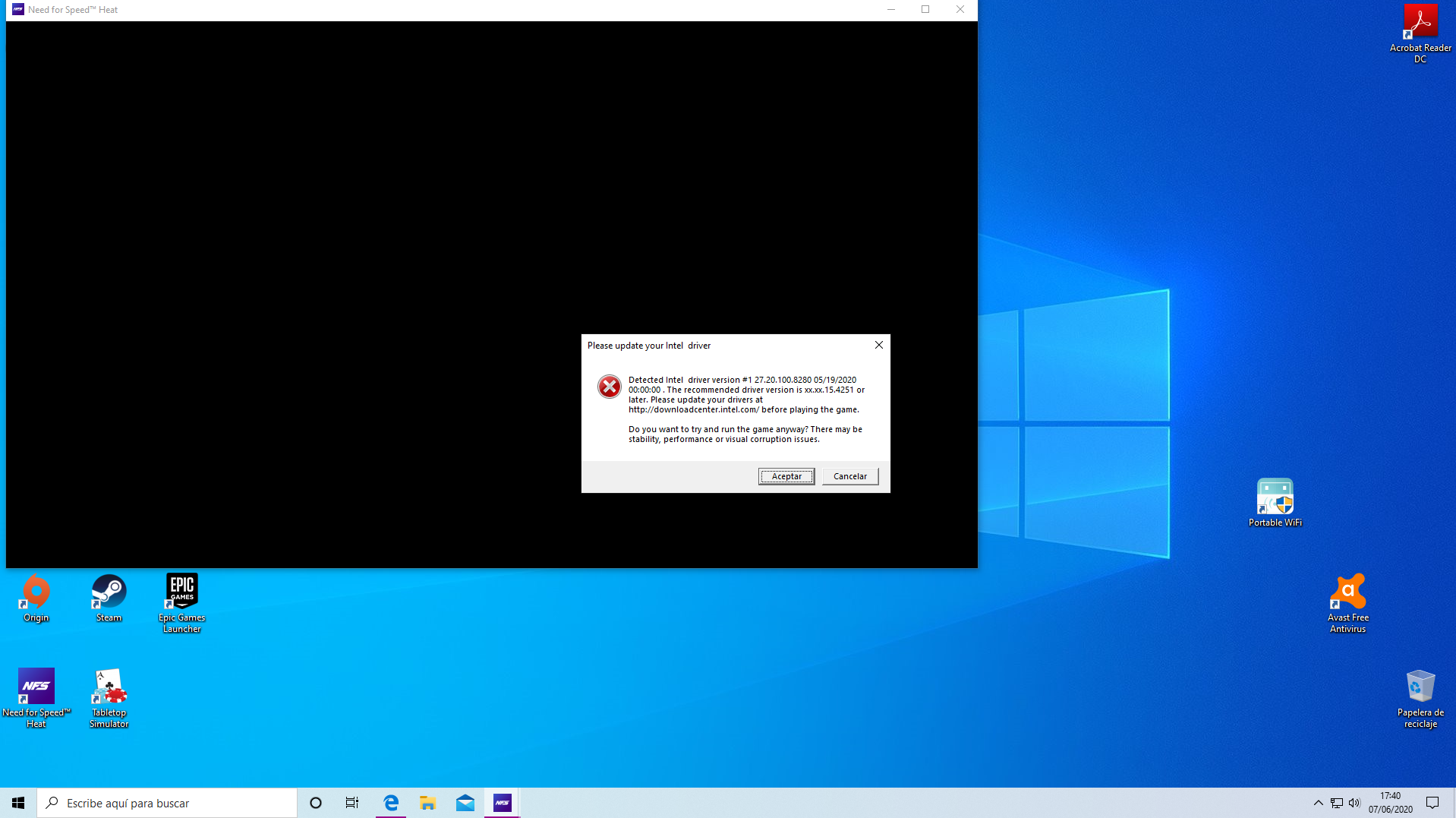Click the Portable WiFi desktop shortcut
This screenshot has height=818, width=1456.
click(x=1275, y=502)
